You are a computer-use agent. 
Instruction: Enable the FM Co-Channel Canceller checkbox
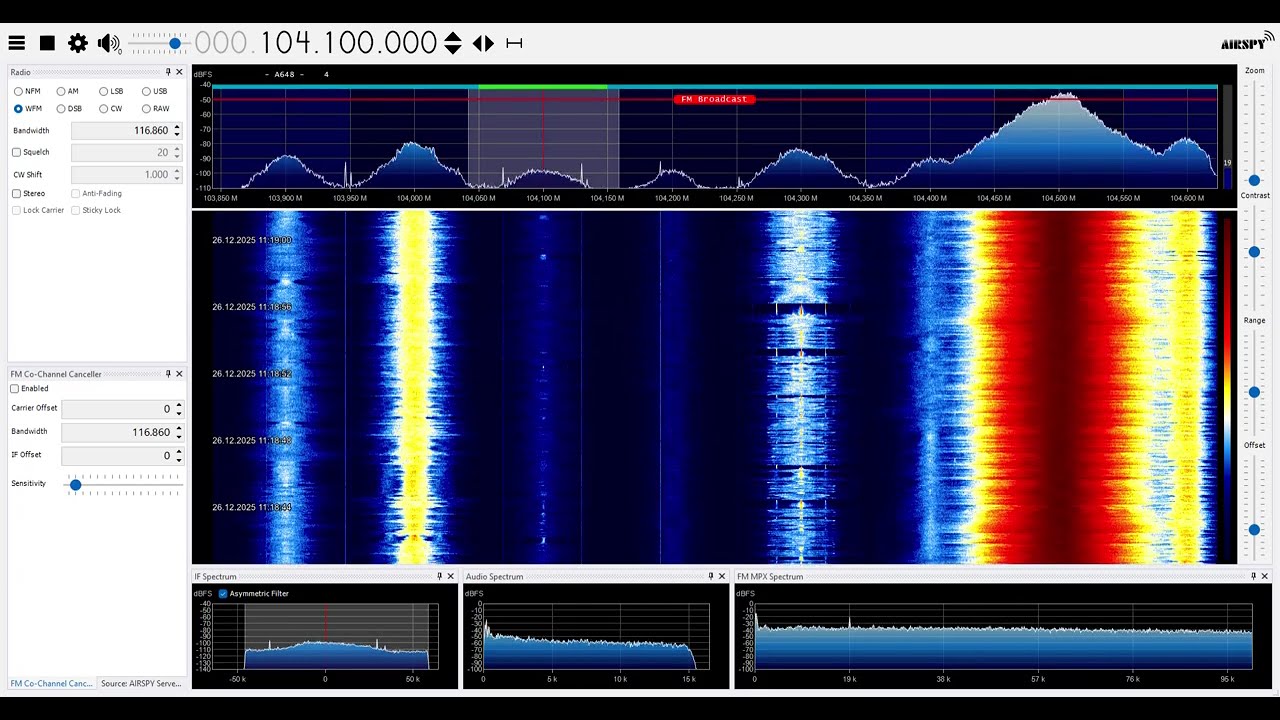click(15, 388)
